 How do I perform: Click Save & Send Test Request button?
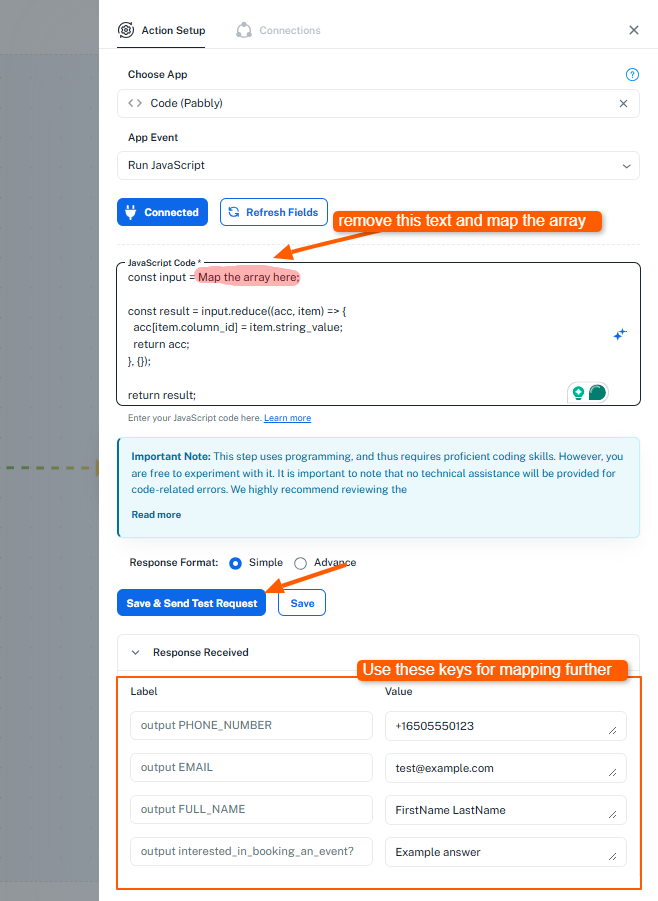(x=191, y=603)
